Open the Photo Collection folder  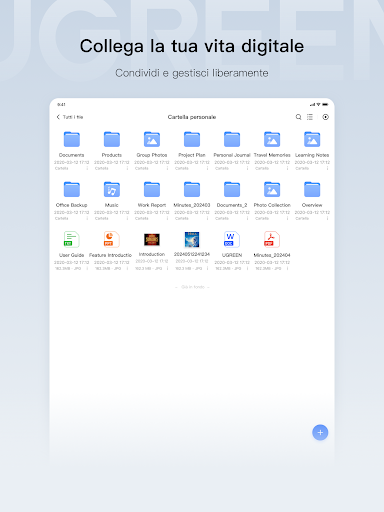(272, 190)
